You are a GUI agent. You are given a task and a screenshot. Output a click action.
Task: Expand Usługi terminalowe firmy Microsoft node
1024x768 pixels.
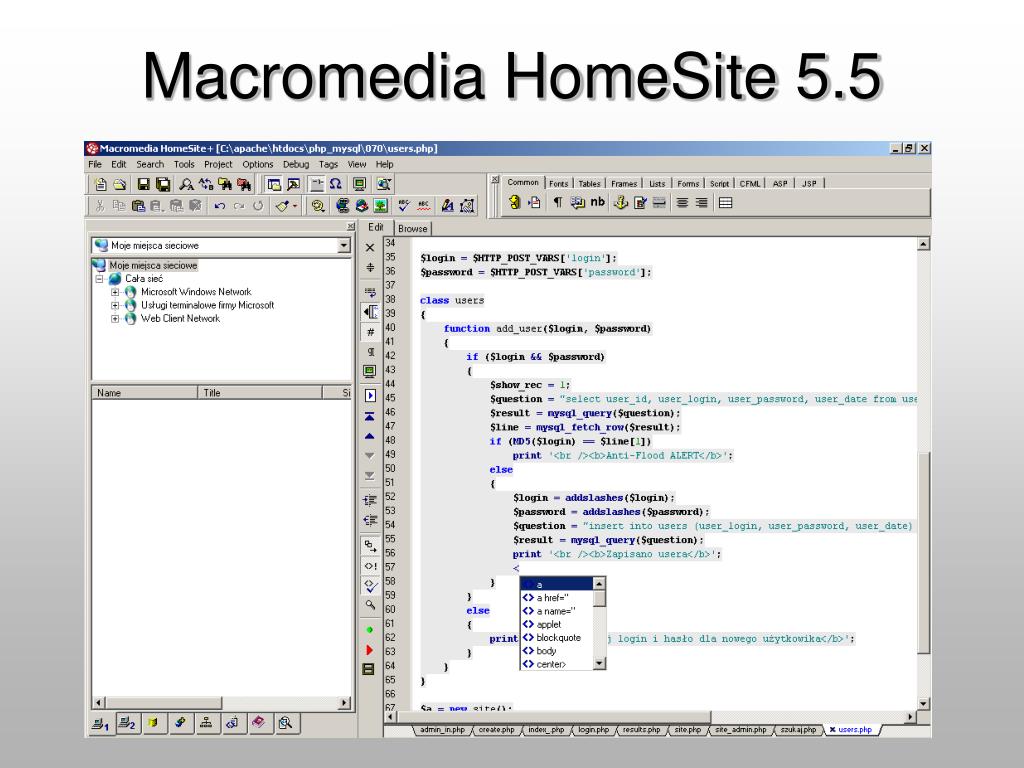tap(115, 305)
